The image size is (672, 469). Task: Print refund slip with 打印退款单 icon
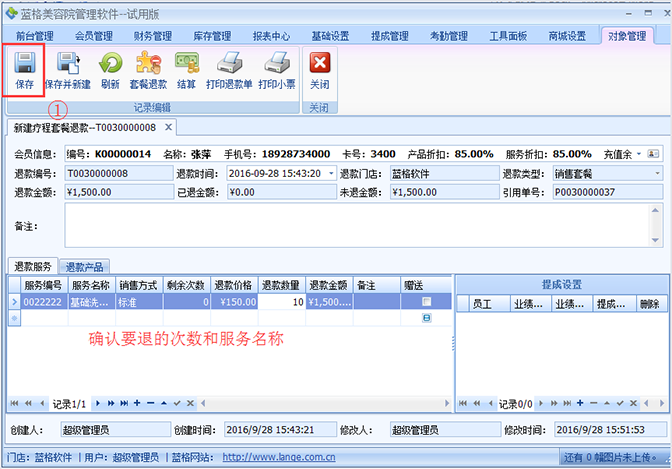click(x=229, y=63)
